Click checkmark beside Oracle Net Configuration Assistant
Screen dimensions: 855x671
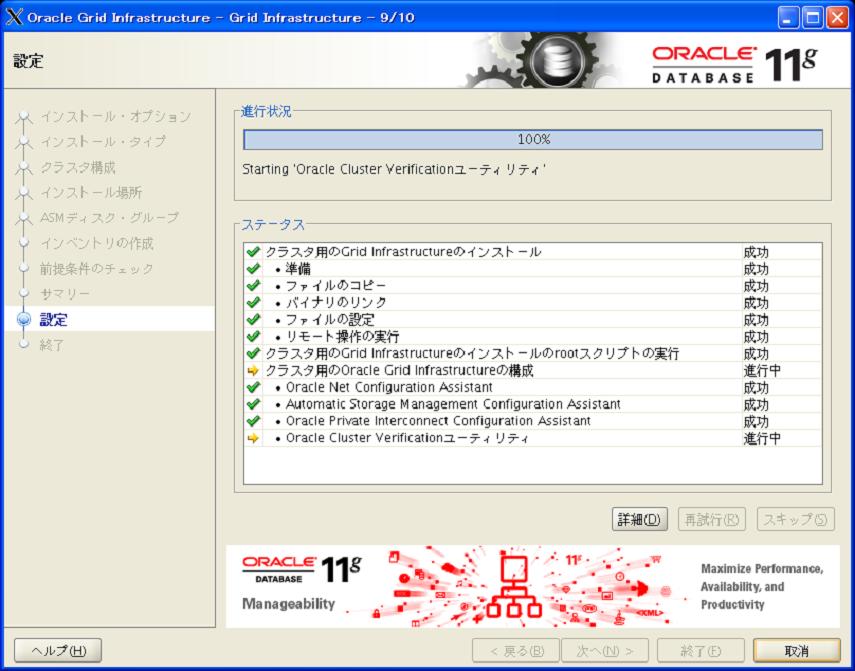pyautogui.click(x=253, y=387)
